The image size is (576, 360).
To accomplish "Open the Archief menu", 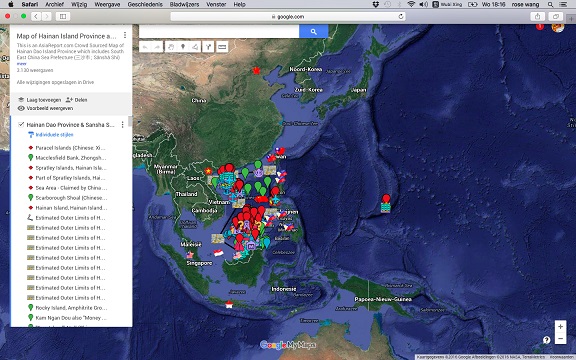I will click(54, 4).
